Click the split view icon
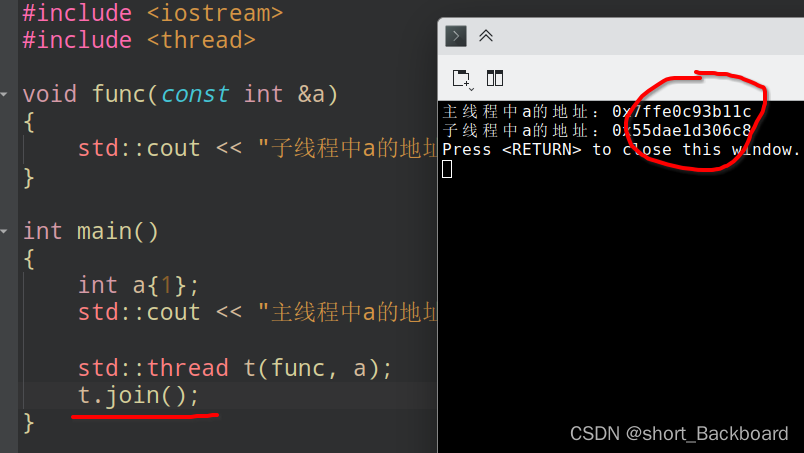The height and width of the screenshot is (453, 804). [x=495, y=78]
